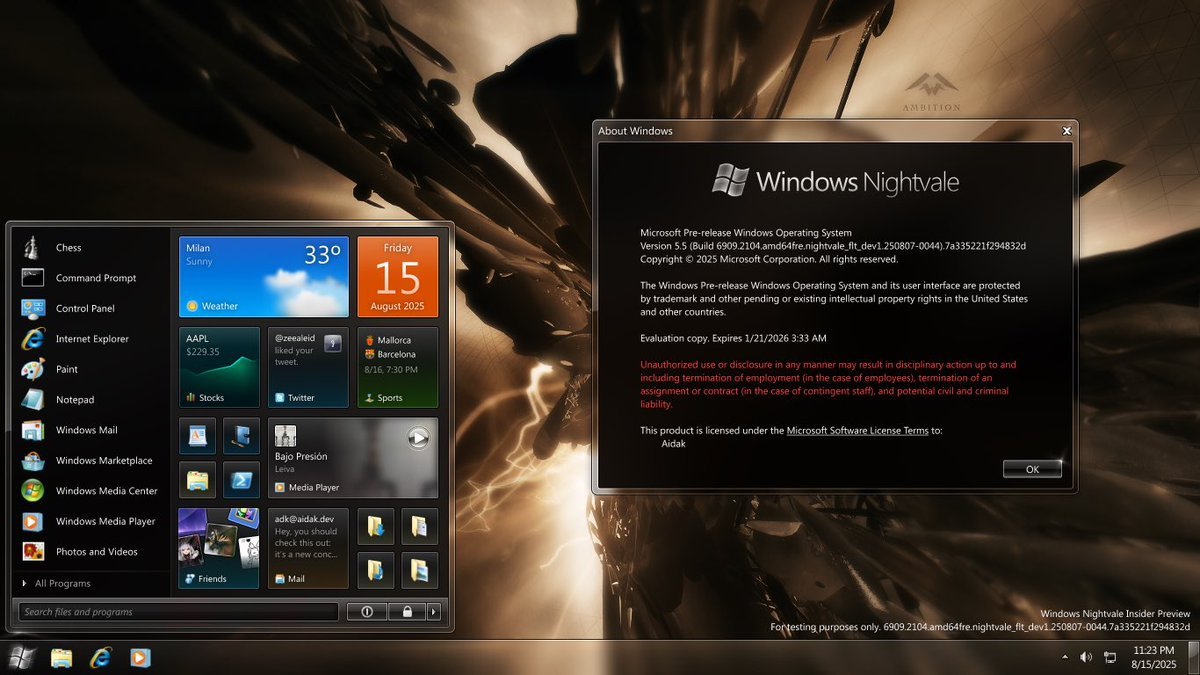
Task: Open the taskbar clock and date
Action: coord(1155,657)
